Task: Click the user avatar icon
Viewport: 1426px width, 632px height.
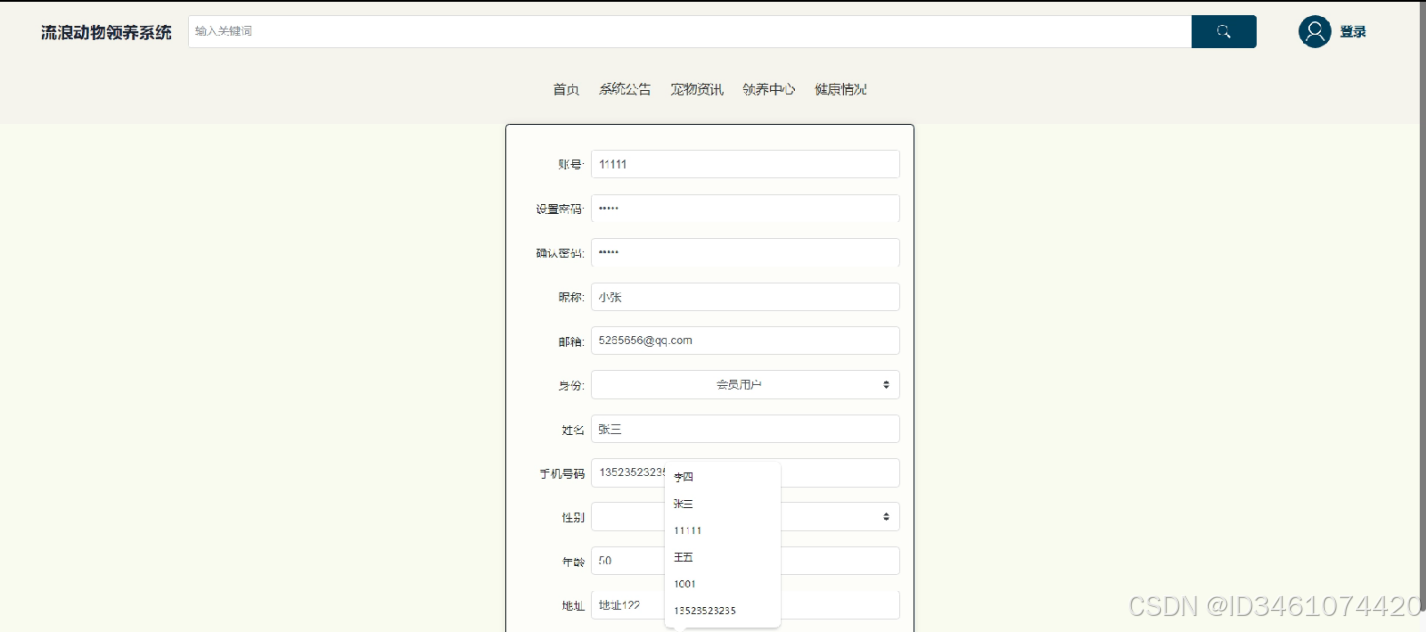Action: (x=1314, y=31)
